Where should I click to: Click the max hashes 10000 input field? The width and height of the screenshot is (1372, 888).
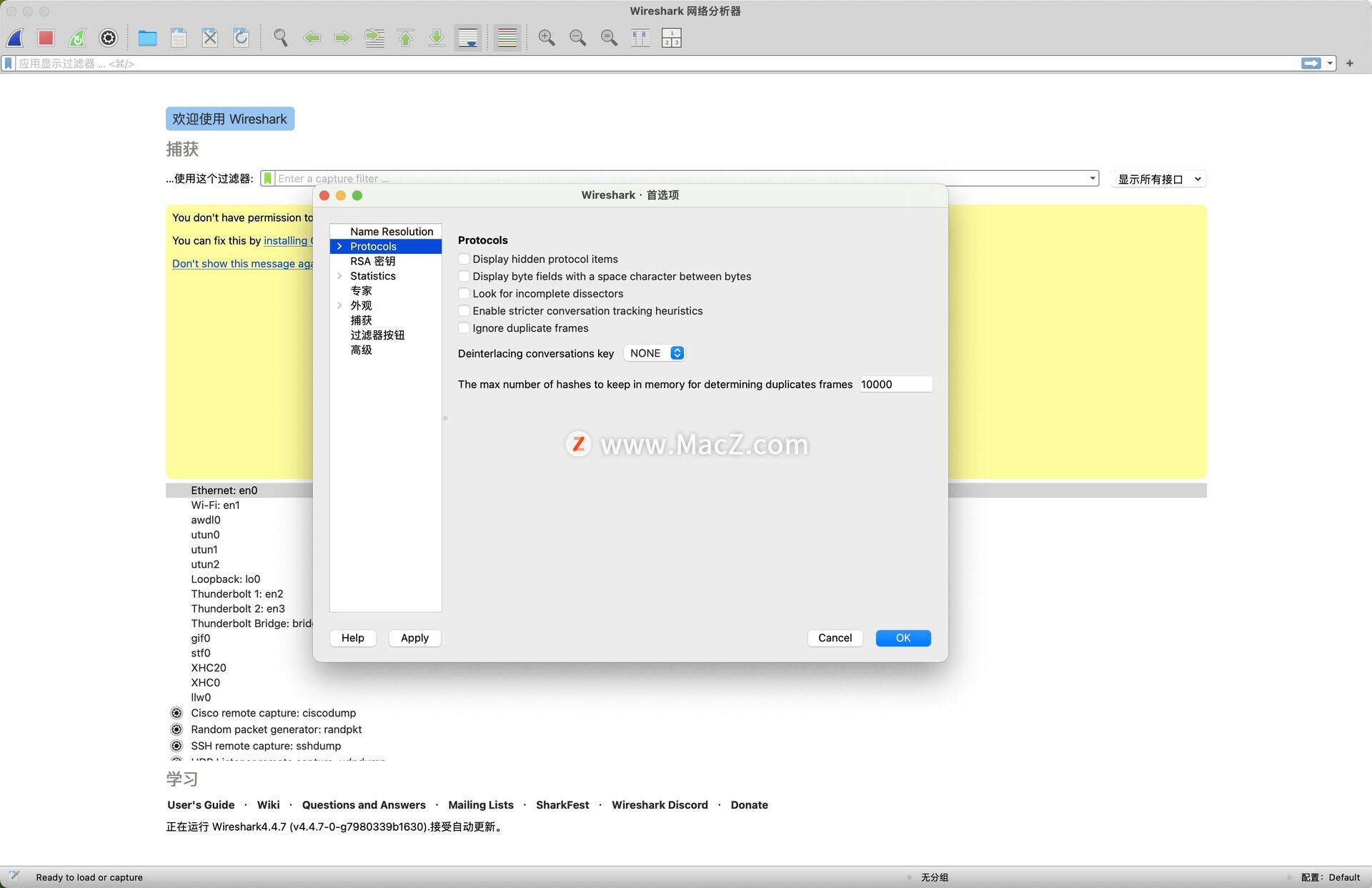pyautogui.click(x=895, y=384)
